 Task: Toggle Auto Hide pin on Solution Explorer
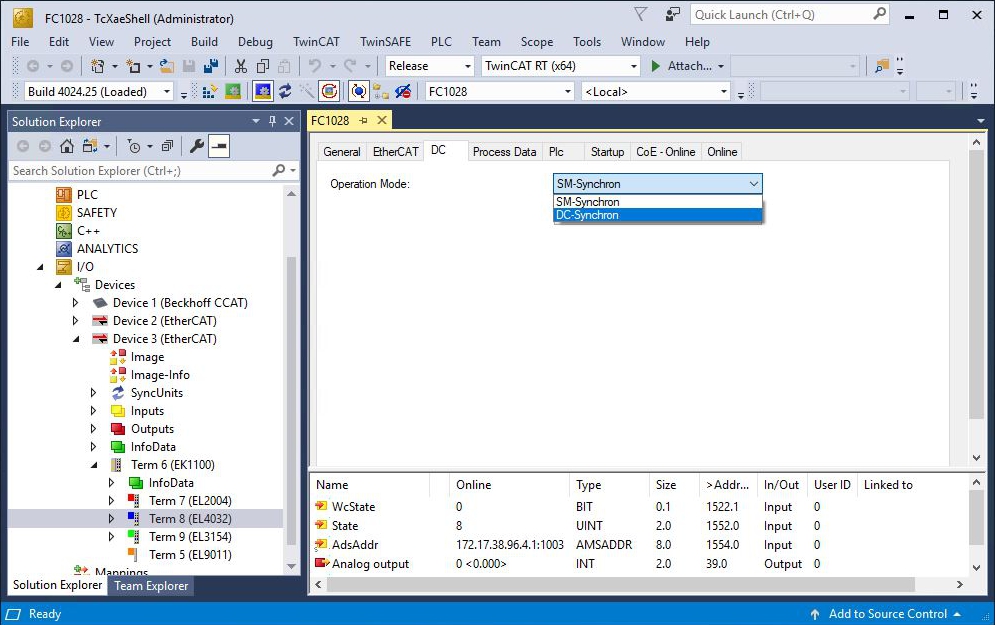click(x=272, y=121)
